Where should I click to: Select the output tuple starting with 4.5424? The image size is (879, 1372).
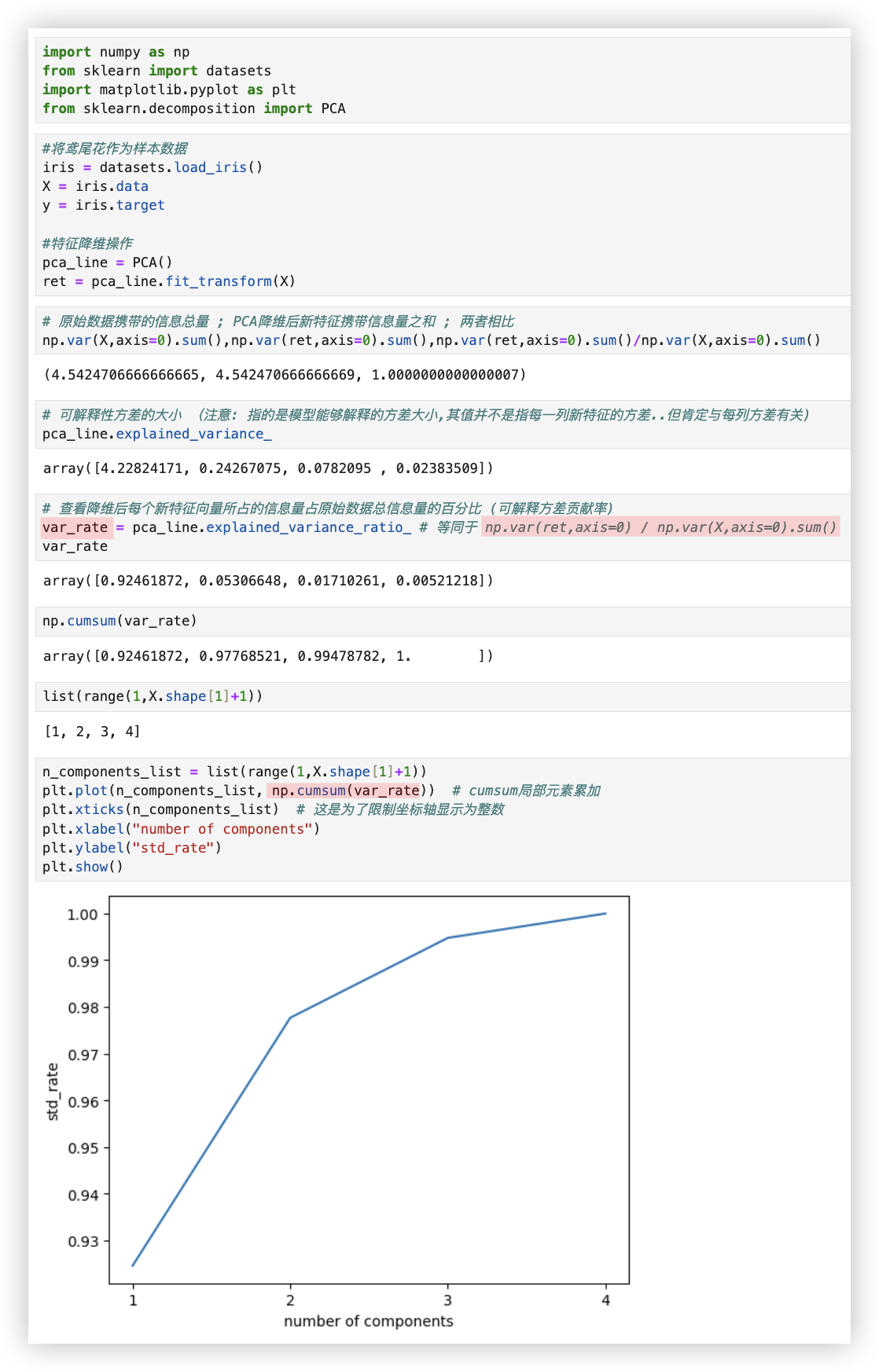click(284, 375)
